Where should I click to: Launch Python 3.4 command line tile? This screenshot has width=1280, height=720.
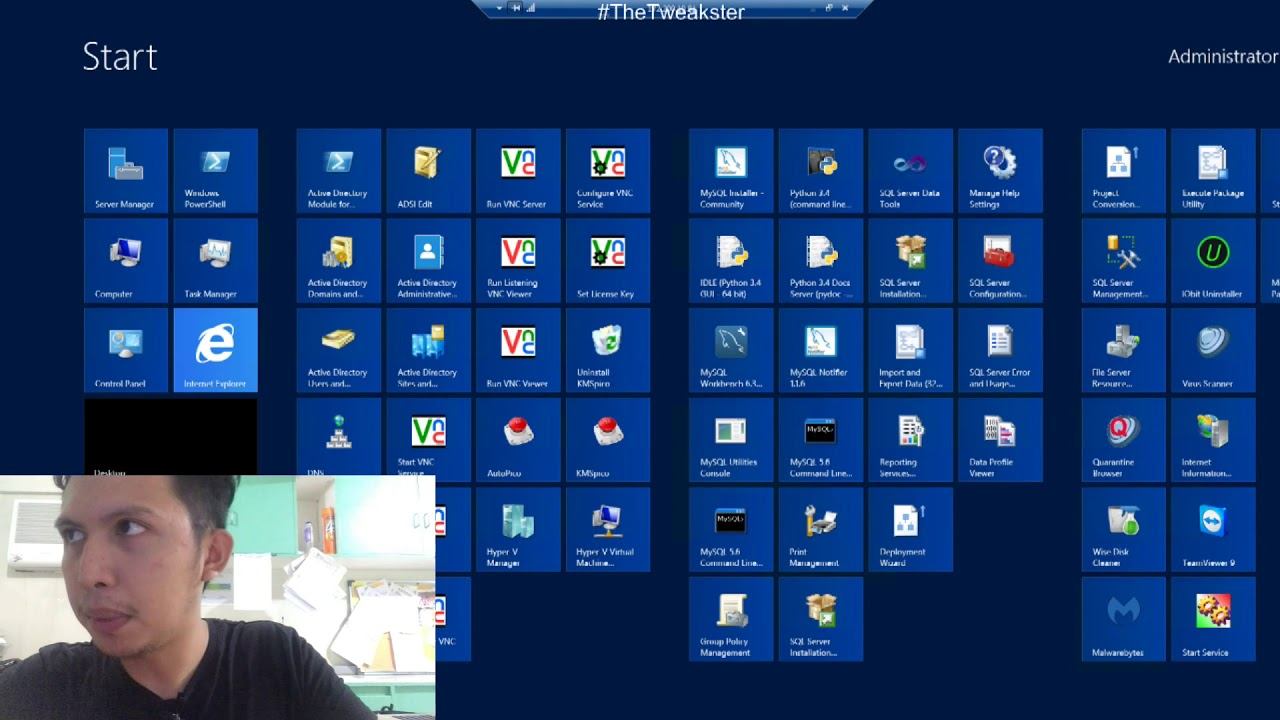pos(821,171)
